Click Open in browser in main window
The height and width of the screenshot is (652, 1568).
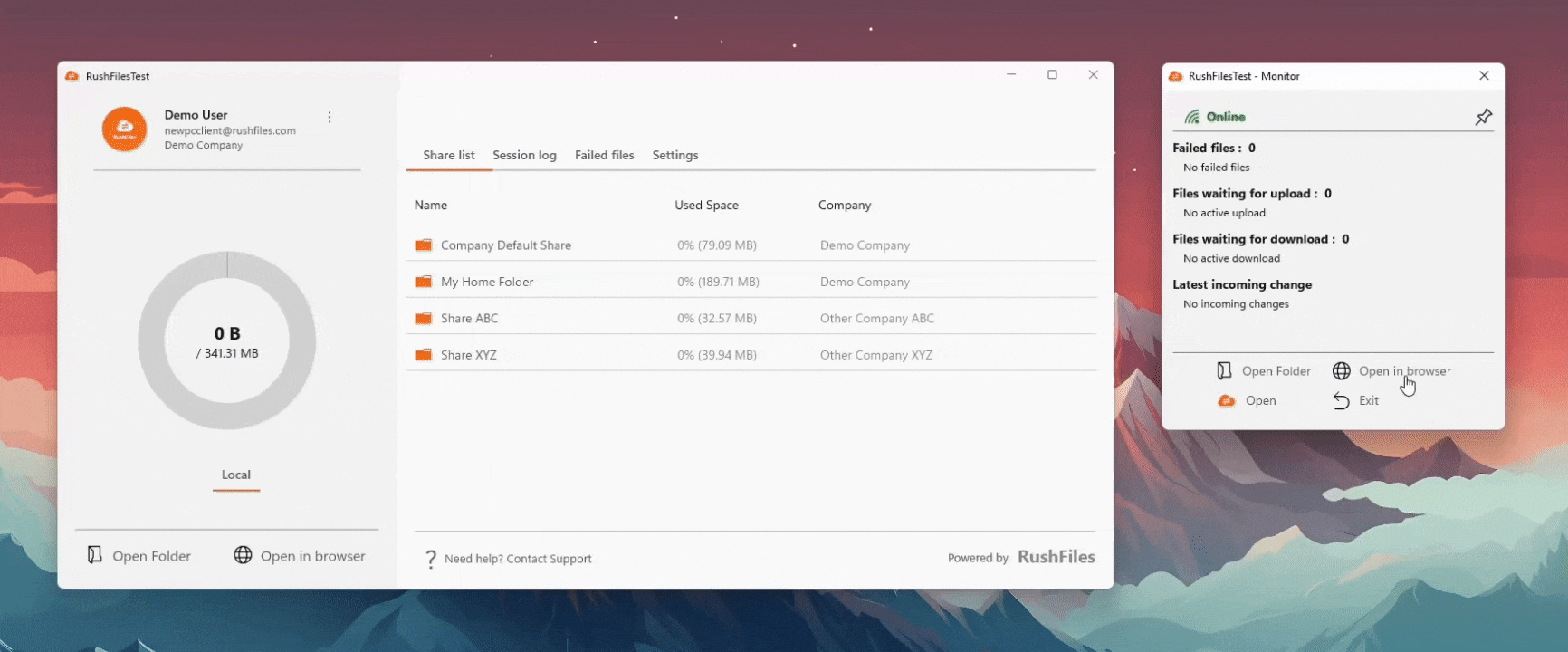300,556
